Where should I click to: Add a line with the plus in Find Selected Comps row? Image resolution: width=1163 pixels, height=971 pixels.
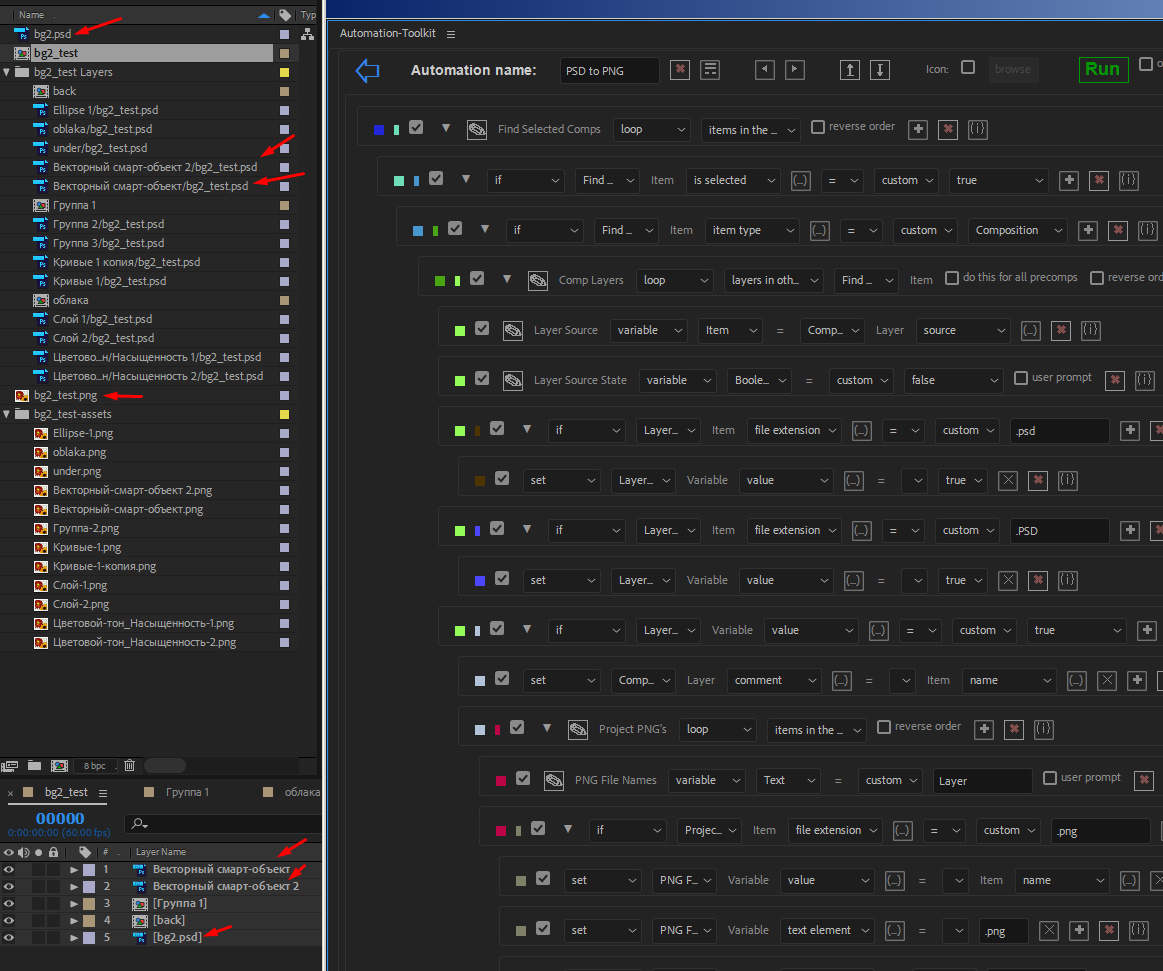coord(918,129)
